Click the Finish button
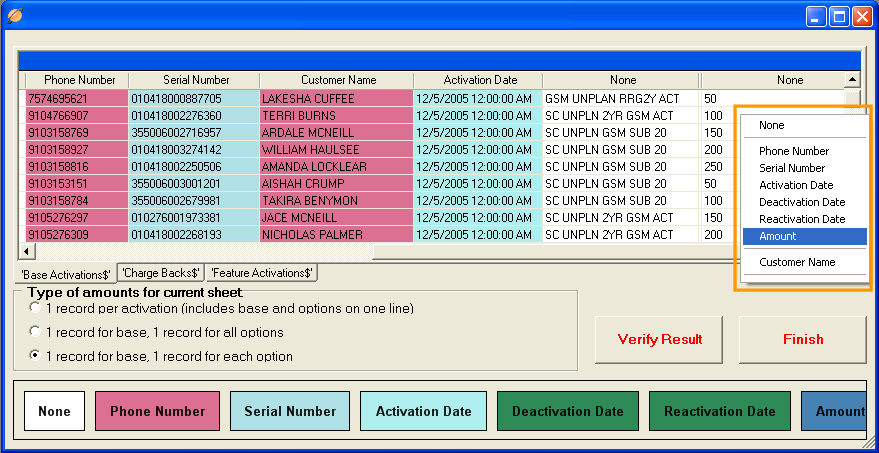The image size is (879, 453). pyautogui.click(x=803, y=339)
